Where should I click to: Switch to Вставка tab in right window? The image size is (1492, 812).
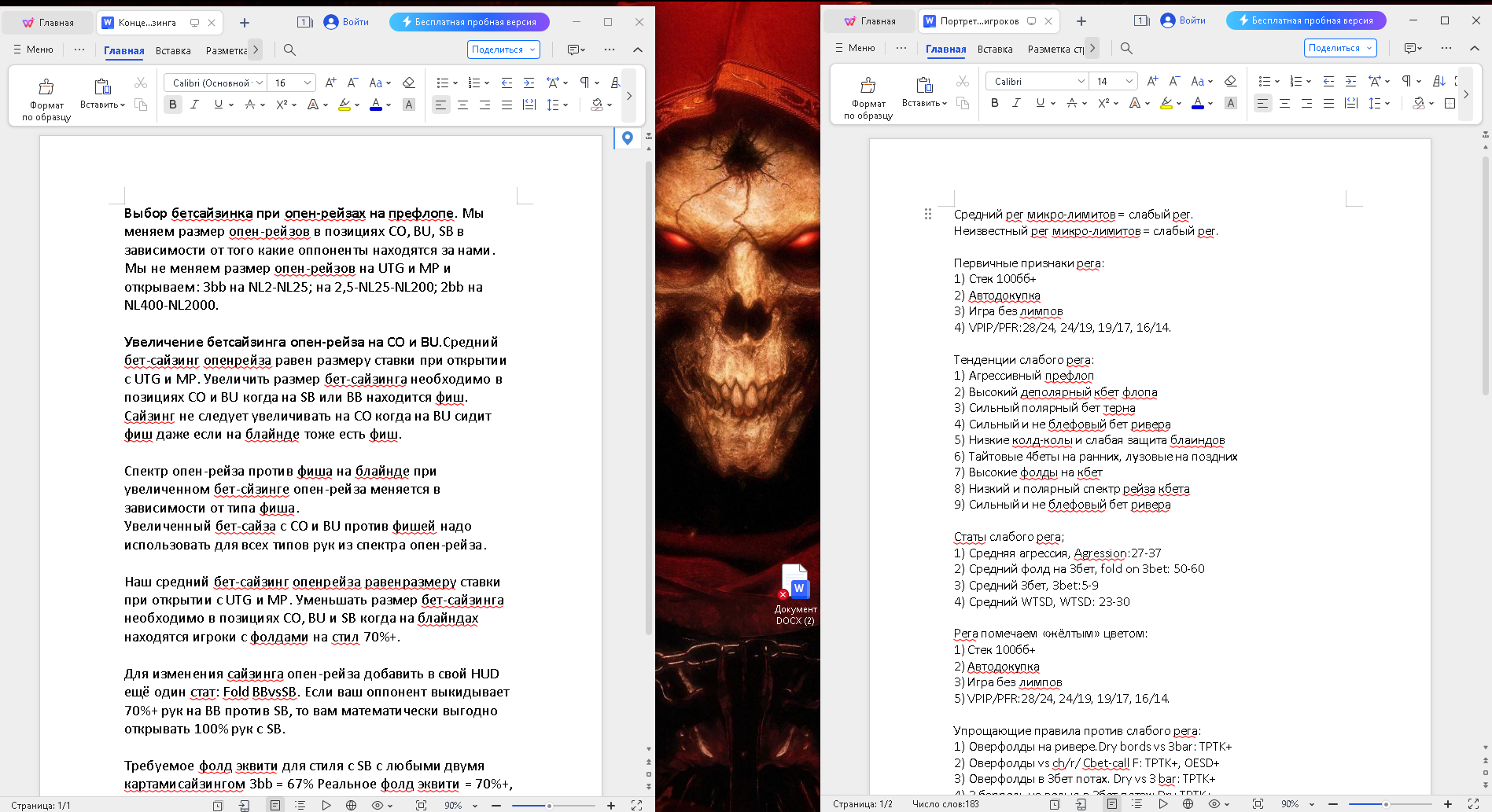995,49
